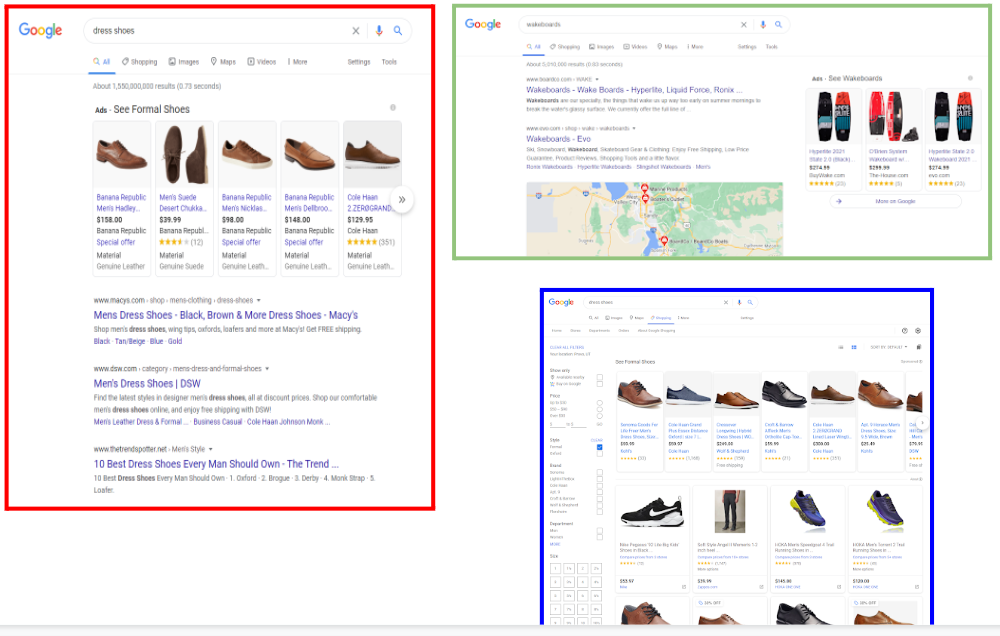Open dropdown arrow beside www.thetrendspotter.net URL

point(210,449)
